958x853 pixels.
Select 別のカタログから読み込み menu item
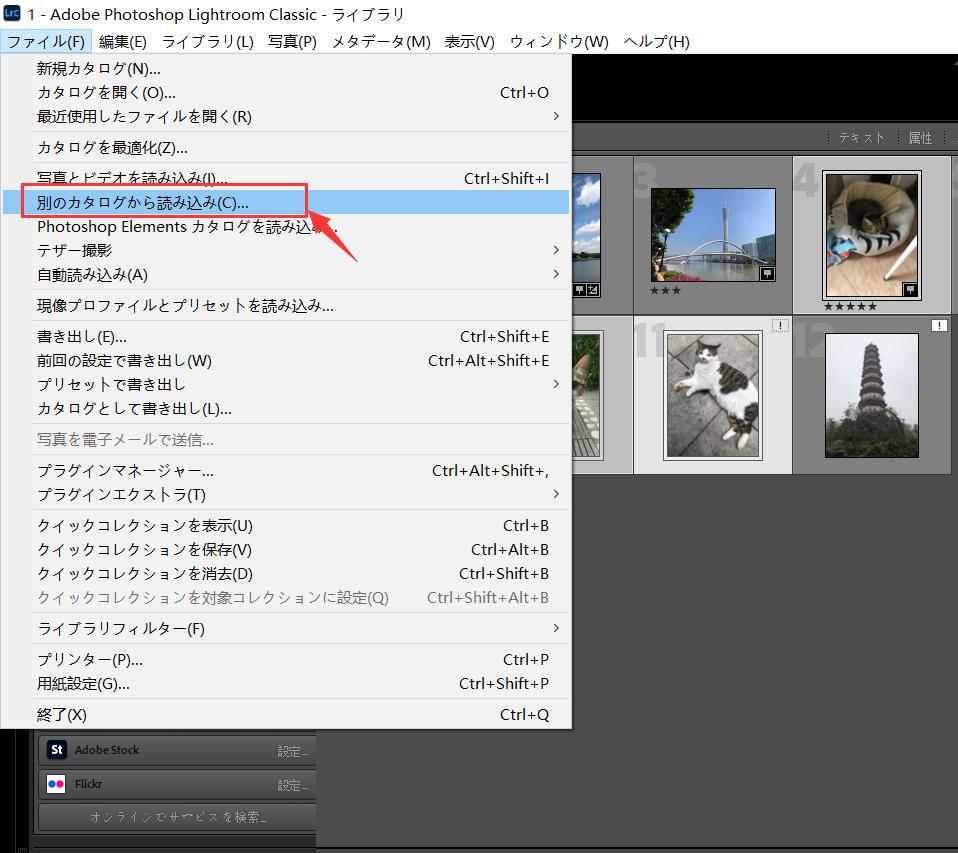coord(143,202)
